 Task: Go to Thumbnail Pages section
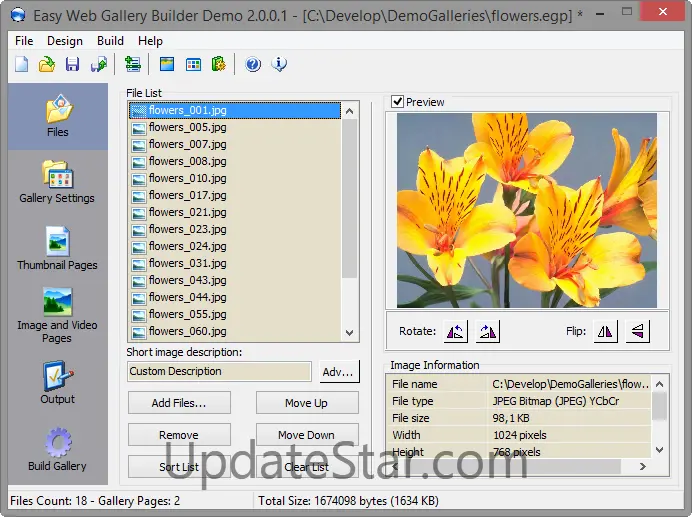click(x=57, y=249)
